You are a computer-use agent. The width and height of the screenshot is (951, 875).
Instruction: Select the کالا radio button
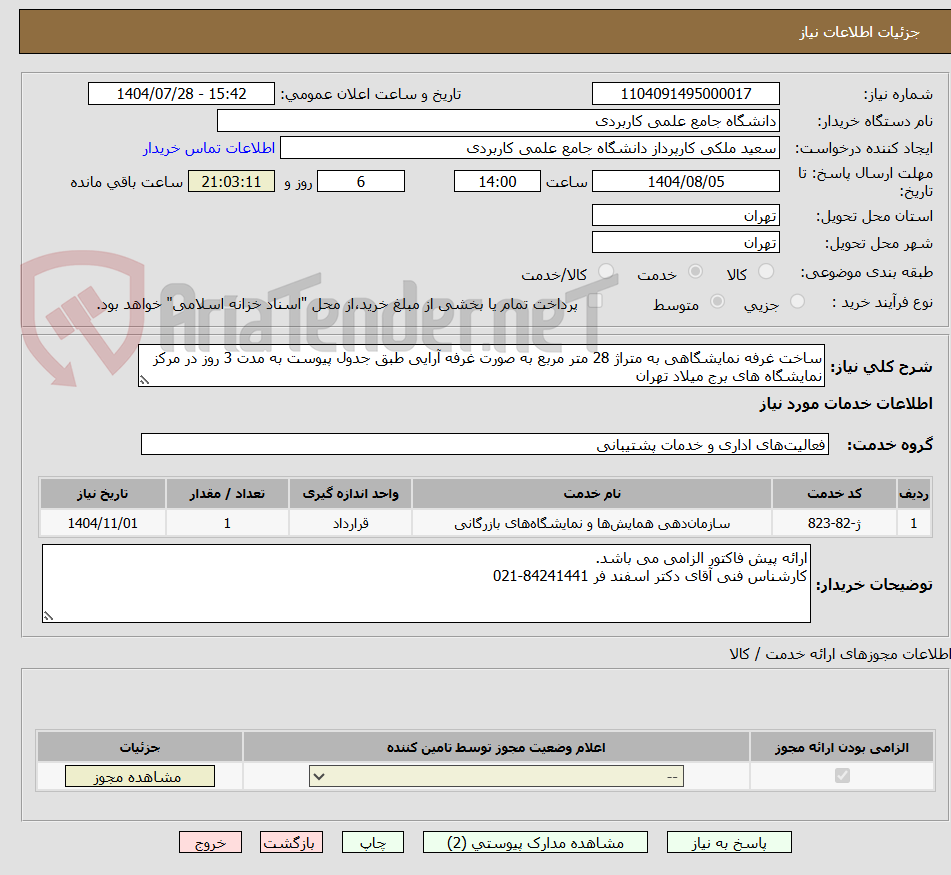point(766,271)
